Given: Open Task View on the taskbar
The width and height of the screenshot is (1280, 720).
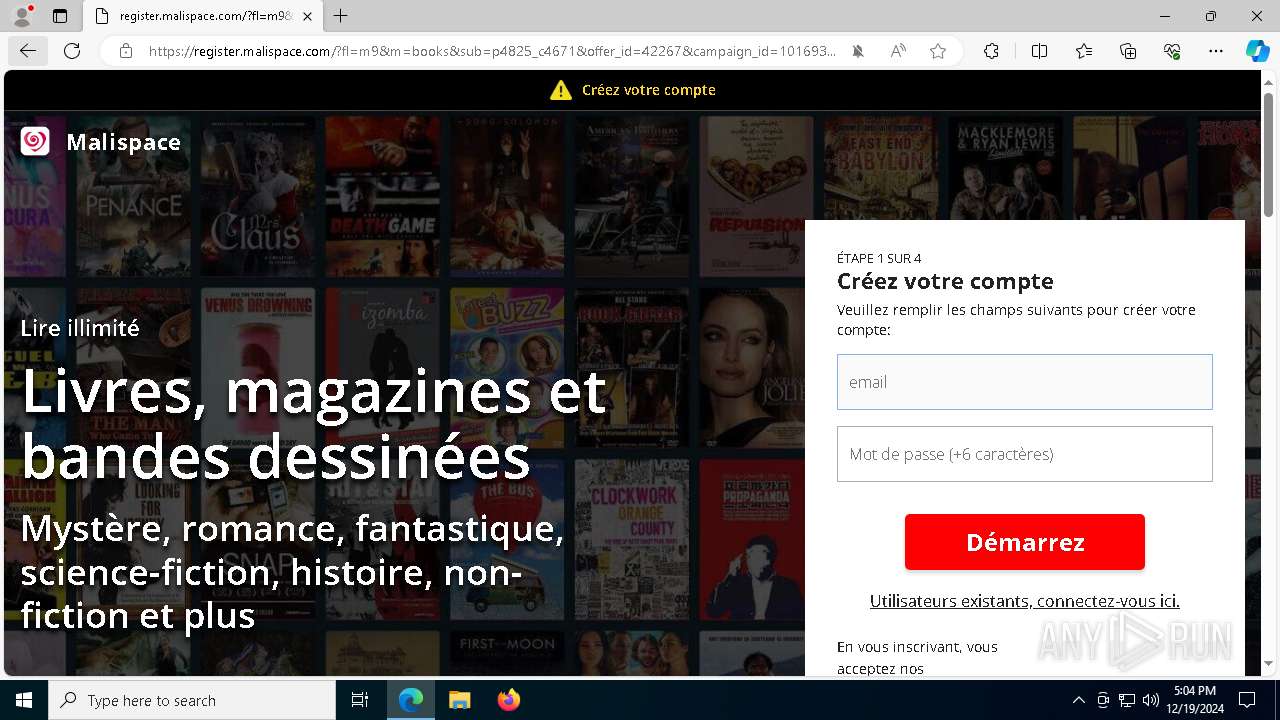Looking at the screenshot, I should pos(360,700).
